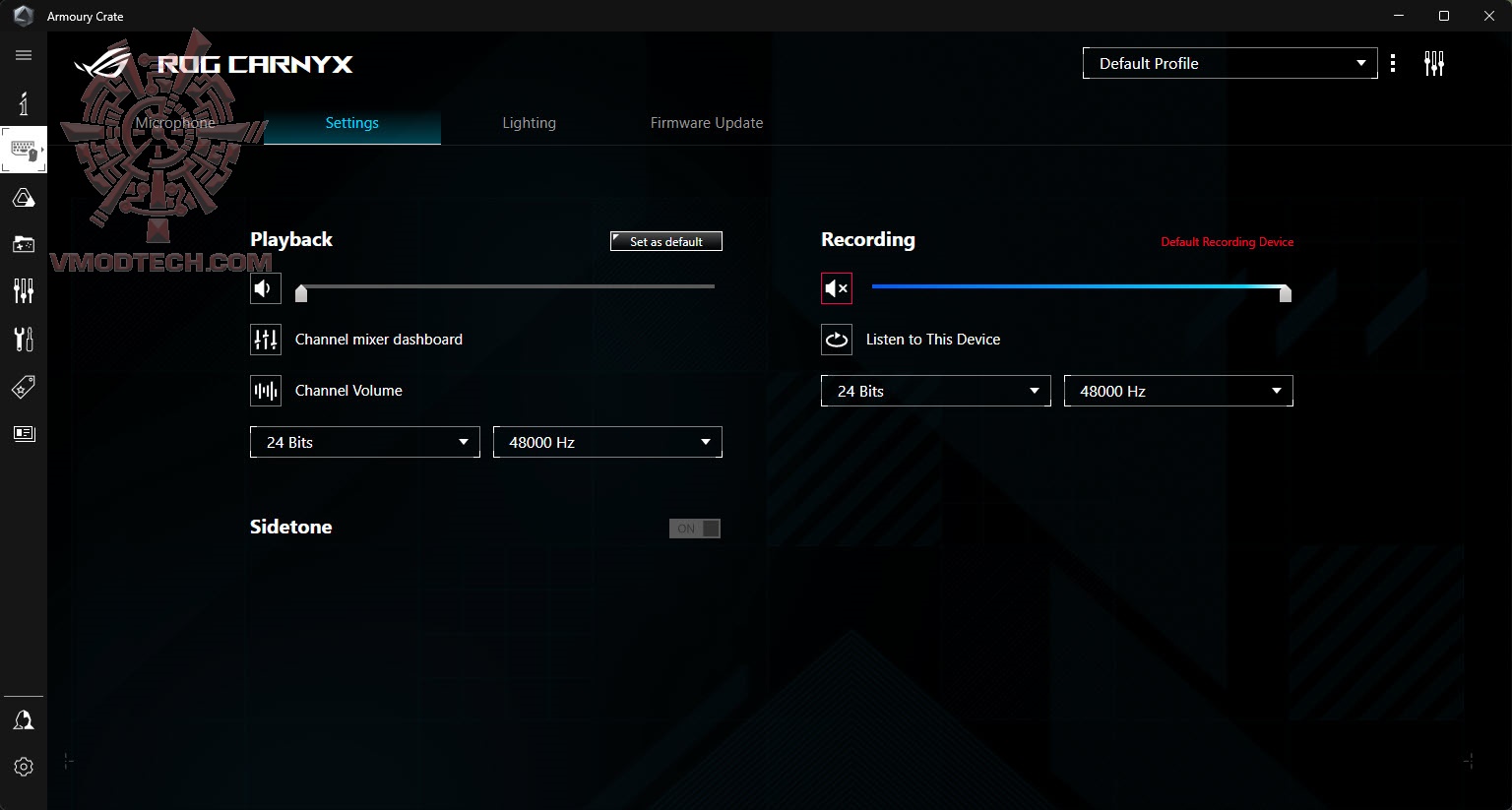Click the Default Recording Device text
The width and height of the screenshot is (1512, 810).
1228,242
